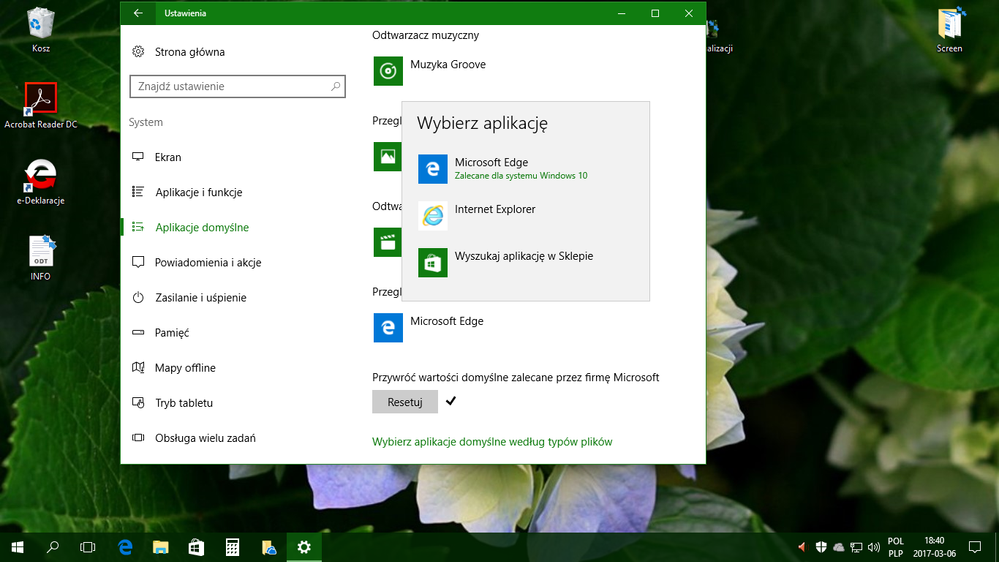This screenshot has height=562, width=999.
Task: Switch to Aplikacje i funkcje section
Action: pos(198,192)
